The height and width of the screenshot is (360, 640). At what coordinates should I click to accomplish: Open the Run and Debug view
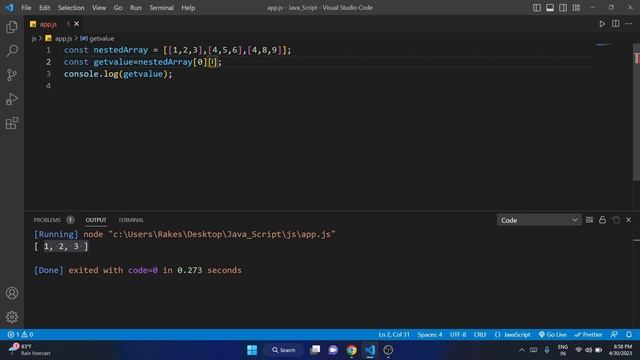tap(12, 99)
